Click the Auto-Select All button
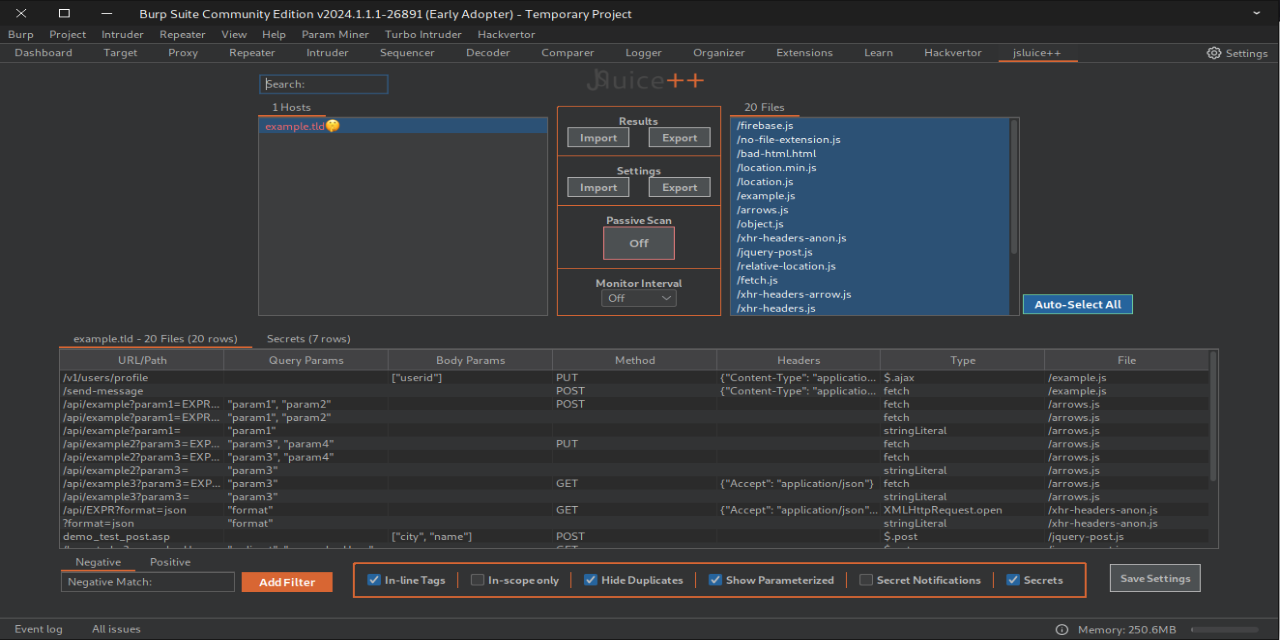Image resolution: width=1280 pixels, height=640 pixels. coord(1077,304)
